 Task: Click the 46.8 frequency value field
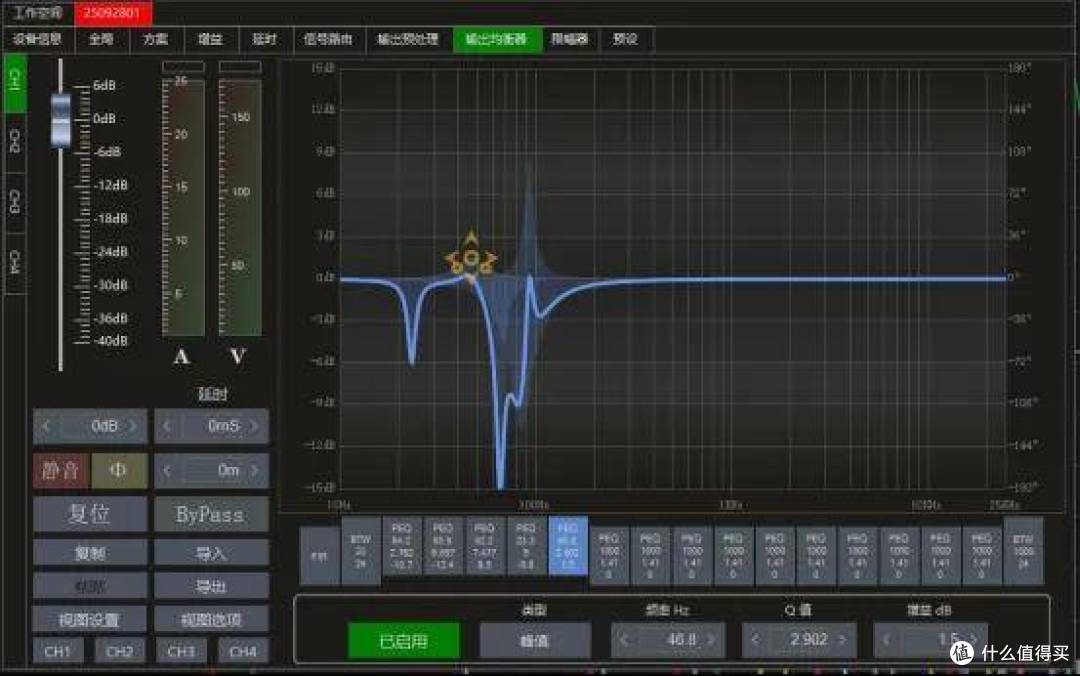click(667, 640)
